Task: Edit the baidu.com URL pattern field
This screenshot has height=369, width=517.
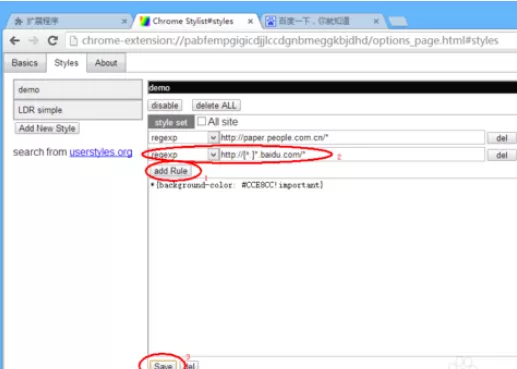Action: coord(352,155)
